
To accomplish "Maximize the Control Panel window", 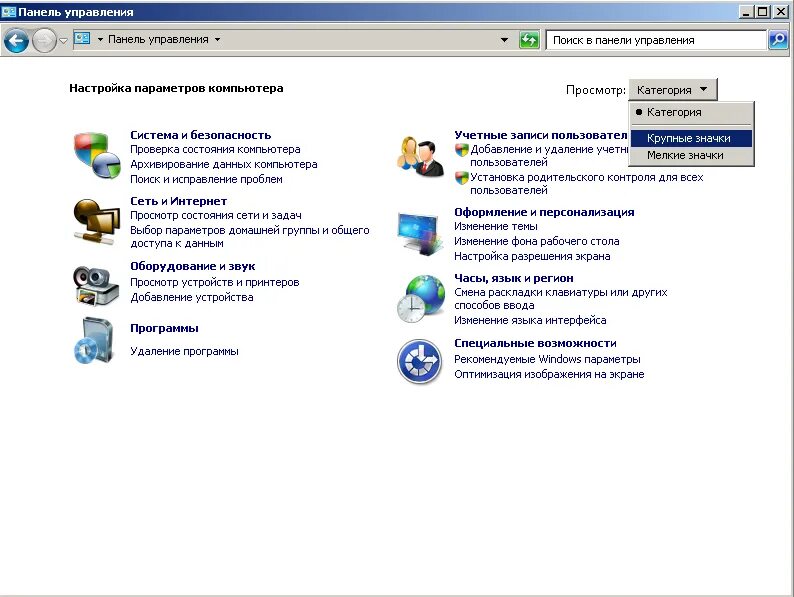I will click(762, 12).
